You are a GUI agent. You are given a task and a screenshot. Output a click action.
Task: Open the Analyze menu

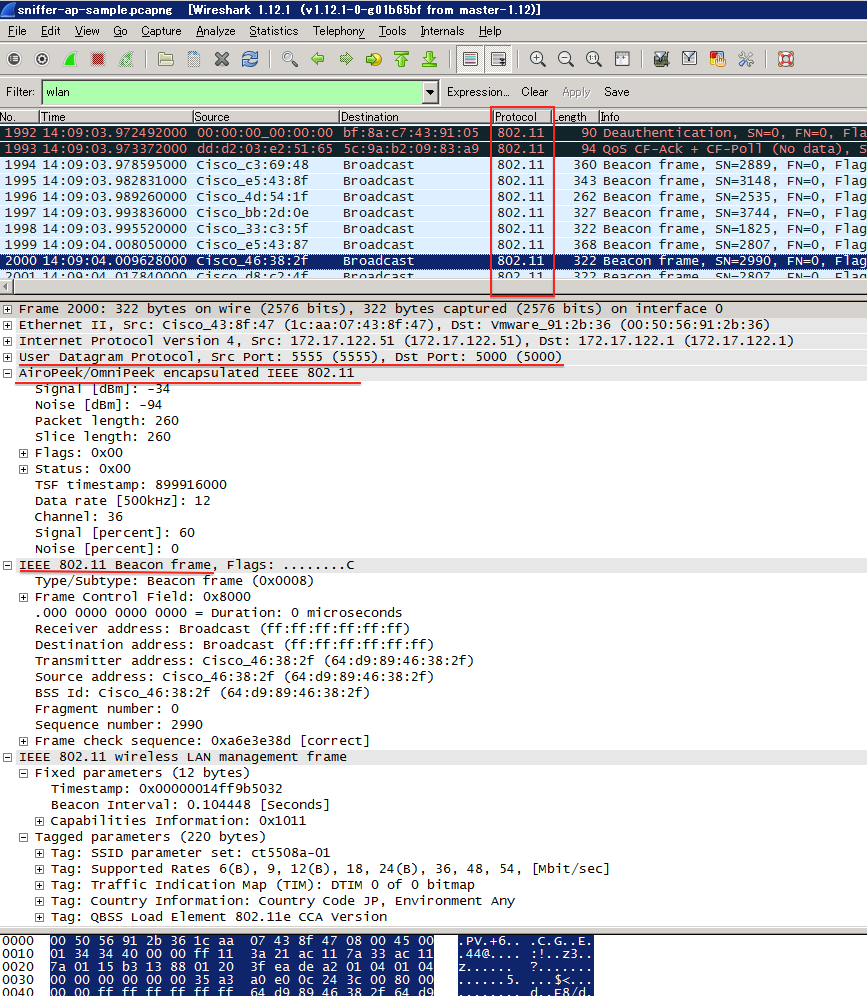coord(215,31)
